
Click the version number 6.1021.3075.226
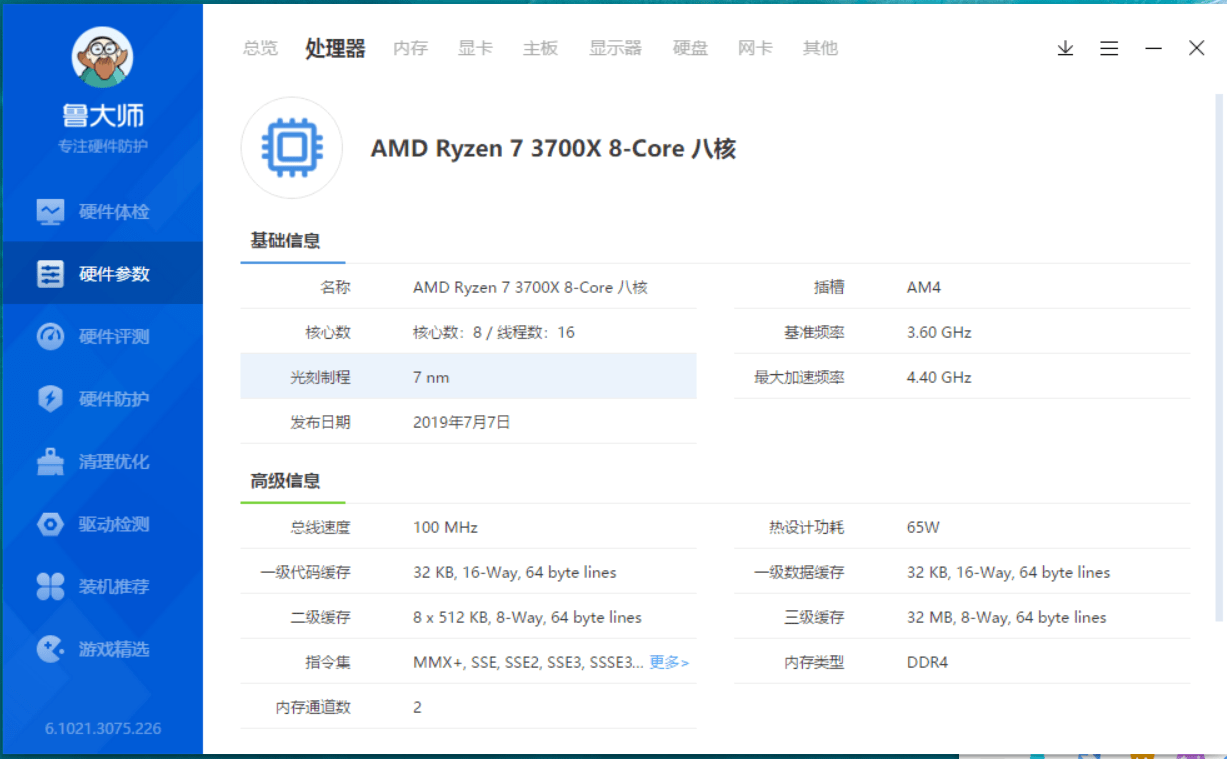click(x=103, y=728)
